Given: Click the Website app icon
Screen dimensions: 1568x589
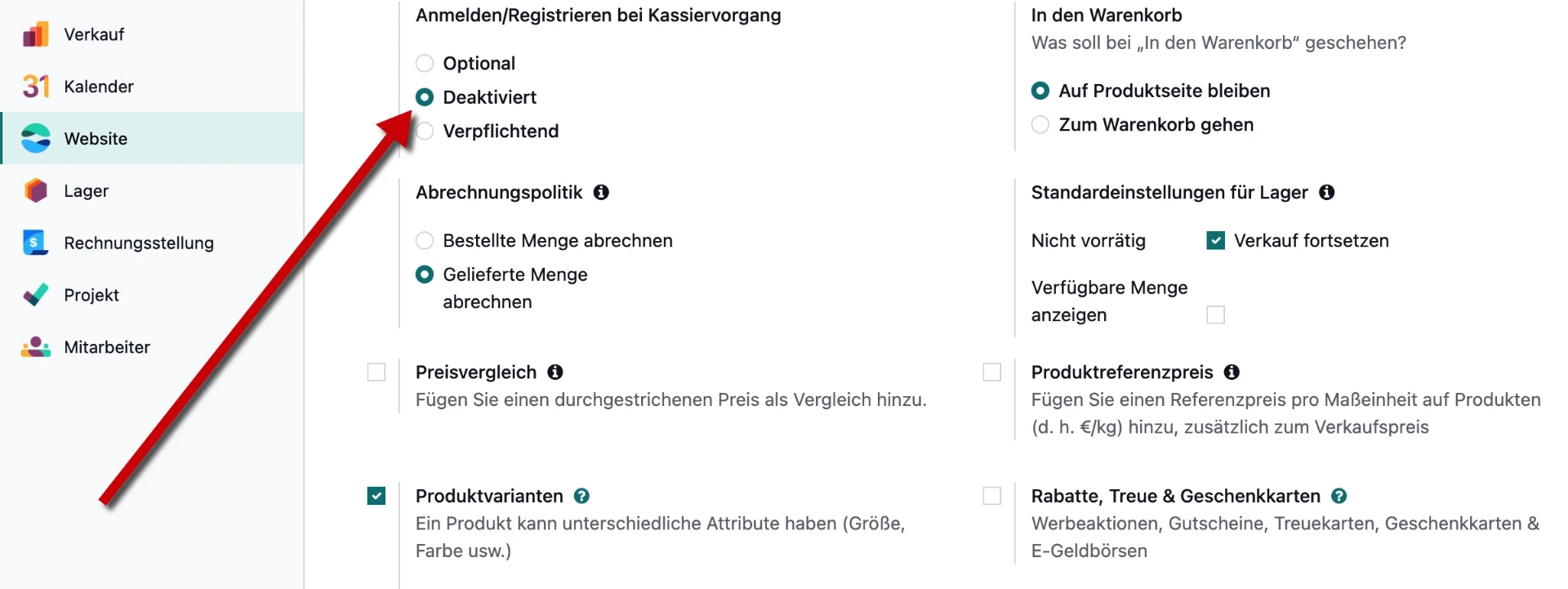Looking at the screenshot, I should [35, 139].
